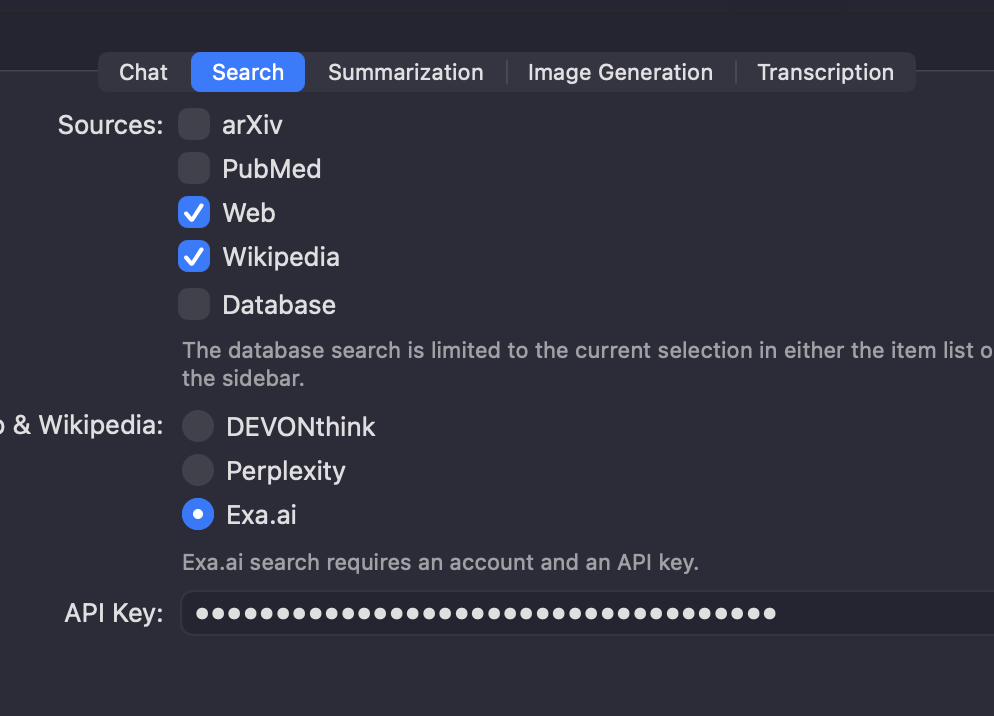Uncheck the Web source checkbox

tap(194, 212)
